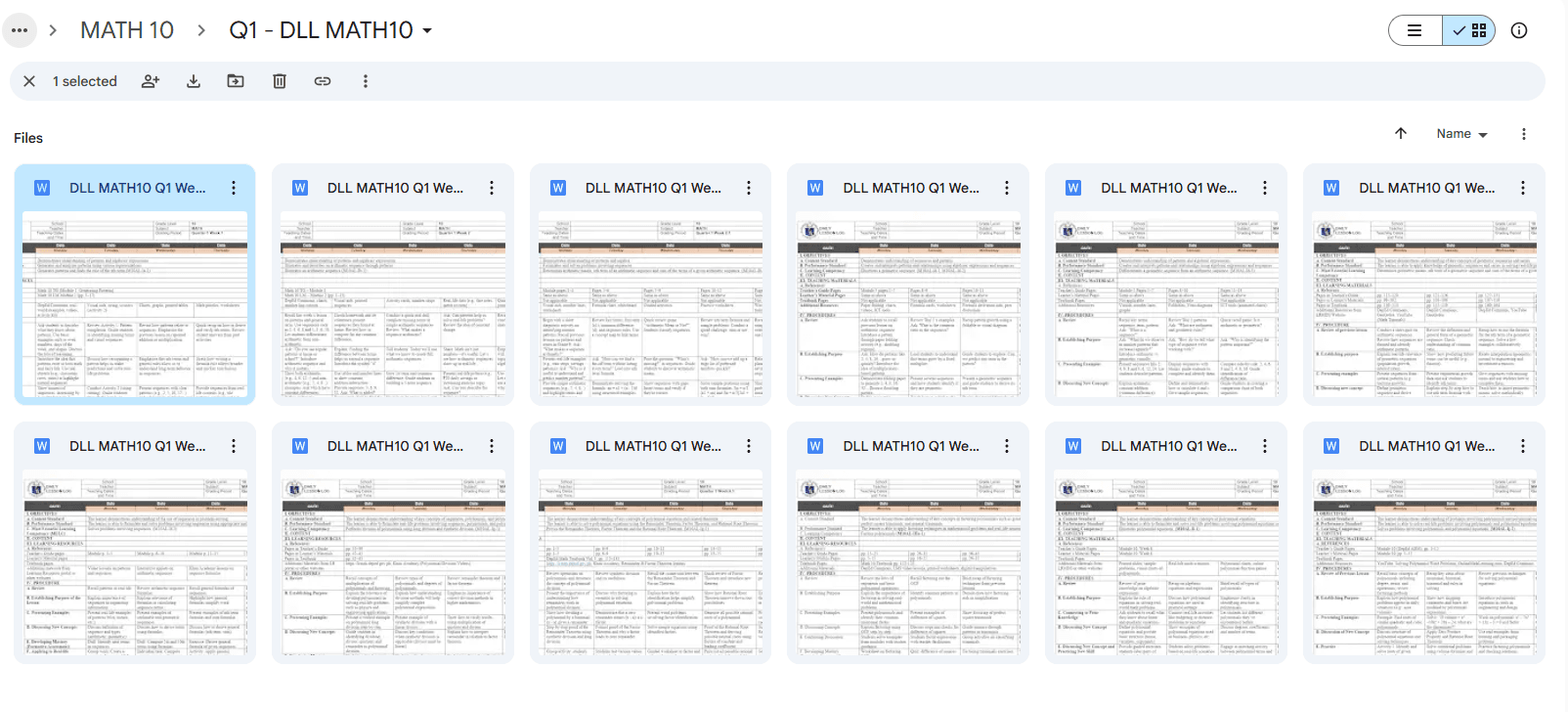1568x712 pixels.
Task: Expand the Q1 - DLL MATH10 folder menu
Action: [x=427, y=31]
